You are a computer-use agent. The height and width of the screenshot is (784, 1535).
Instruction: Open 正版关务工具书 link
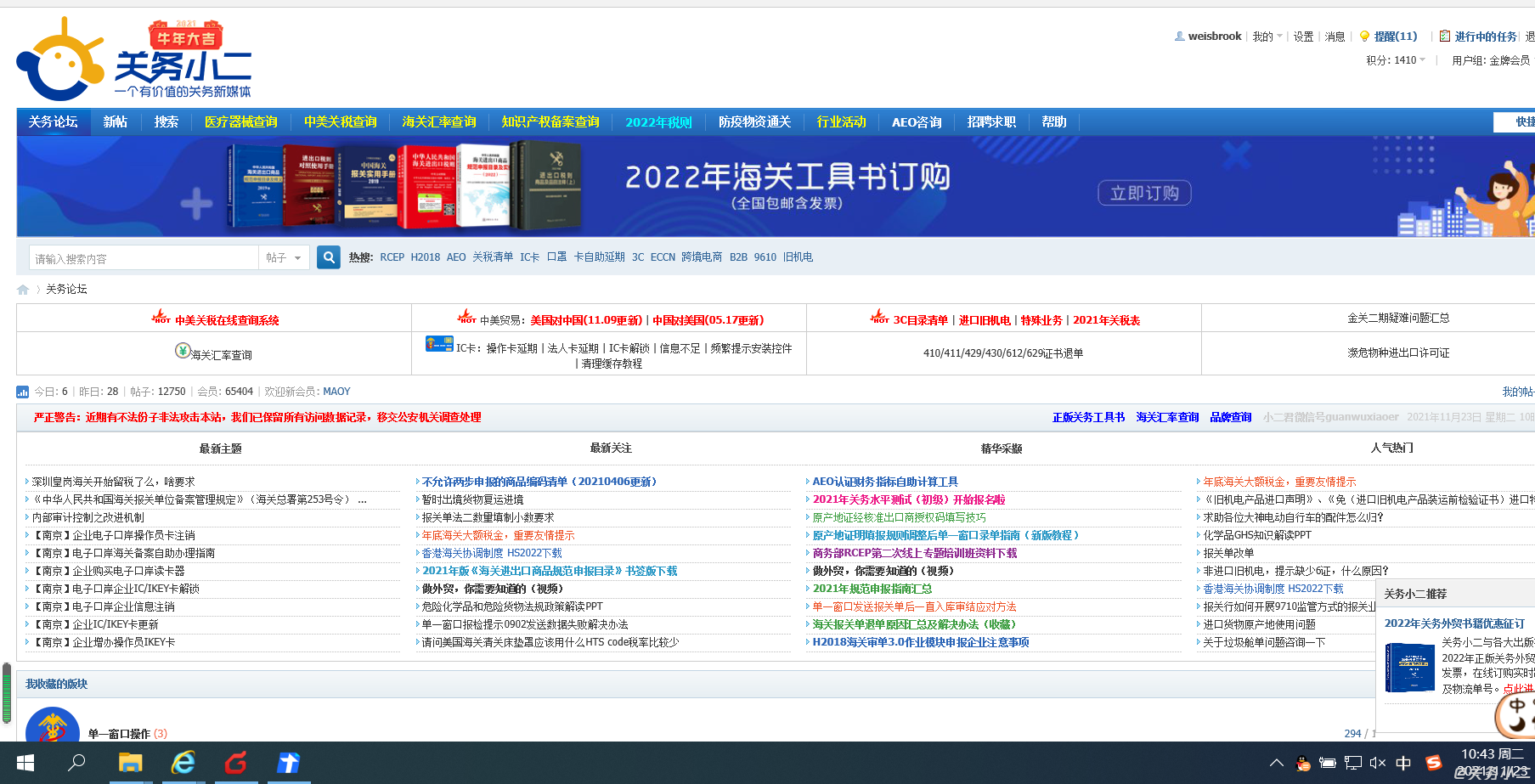[x=1088, y=417]
